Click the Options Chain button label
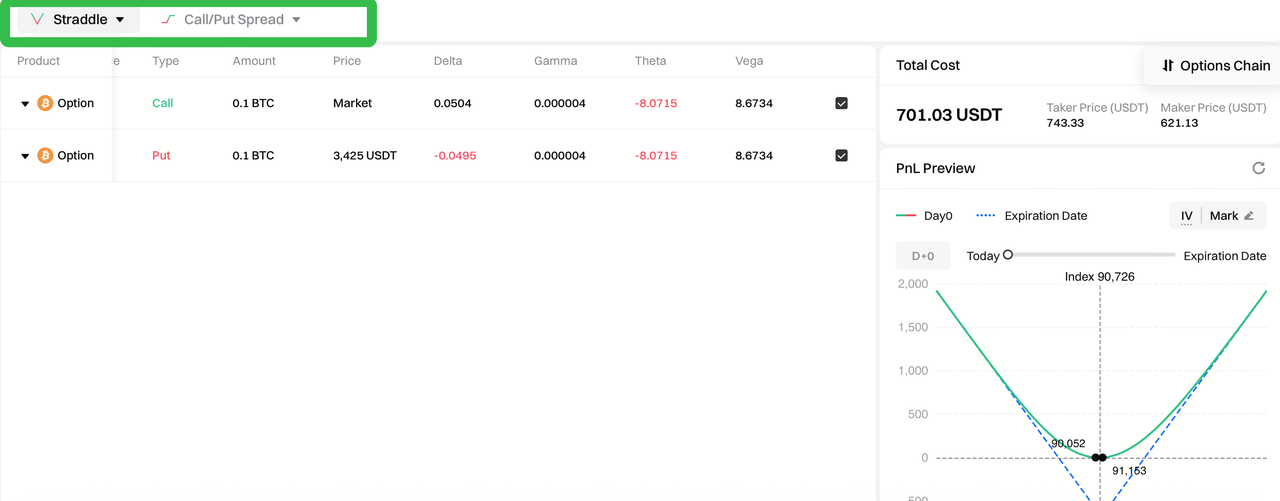This screenshot has width=1280, height=501. pyautogui.click(x=1225, y=66)
